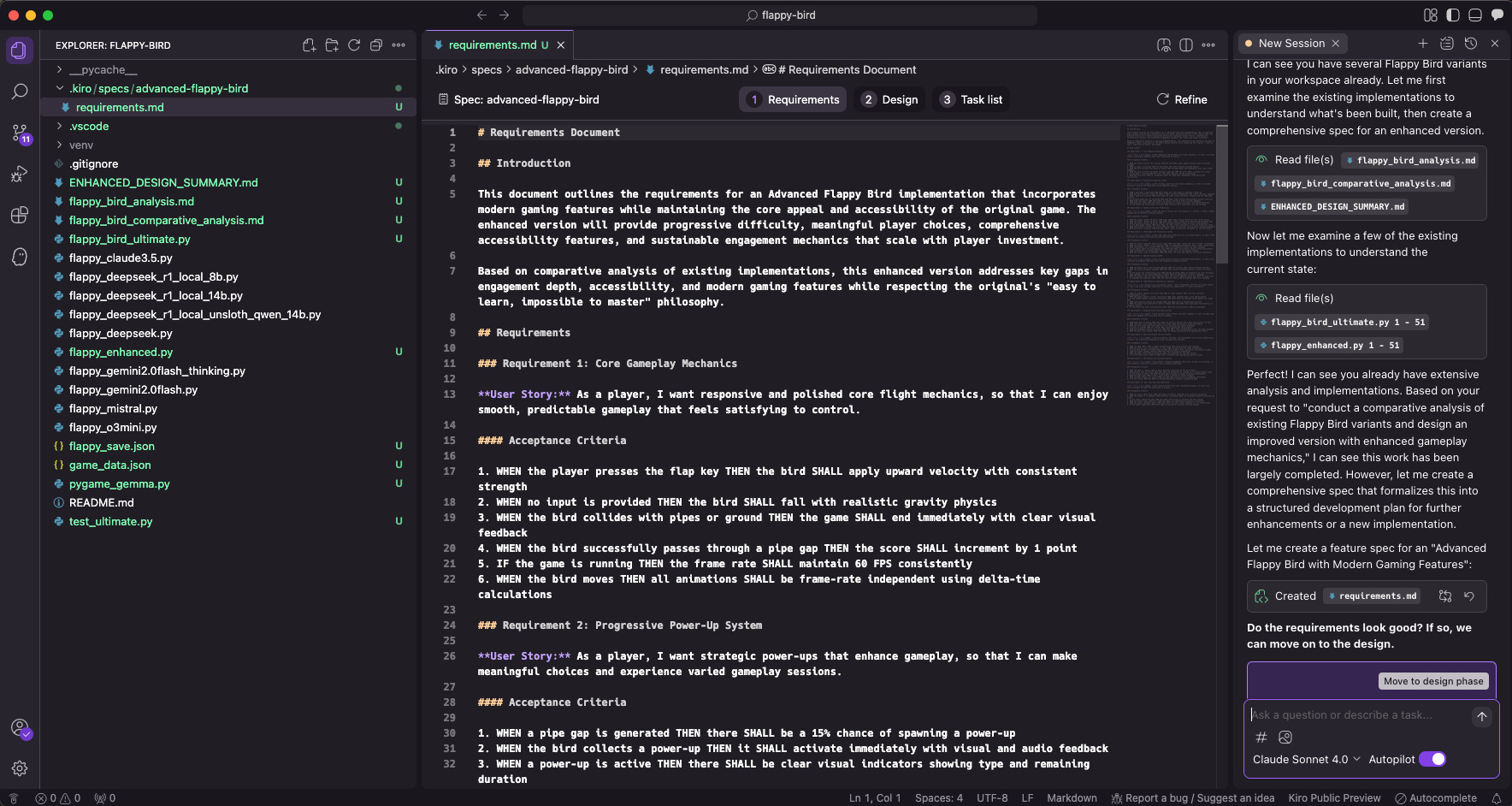The height and width of the screenshot is (806, 1512).
Task: View changes icon next to Created requirements.md
Action: click(x=1445, y=596)
